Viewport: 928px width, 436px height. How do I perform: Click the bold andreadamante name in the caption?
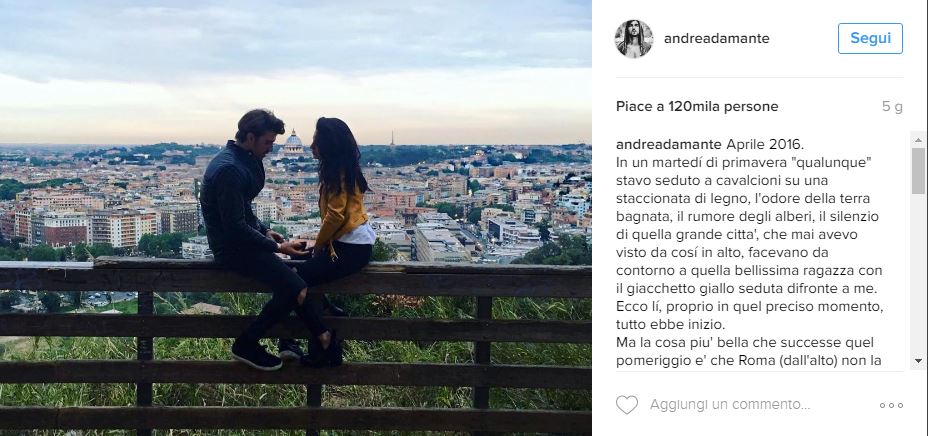(x=669, y=144)
